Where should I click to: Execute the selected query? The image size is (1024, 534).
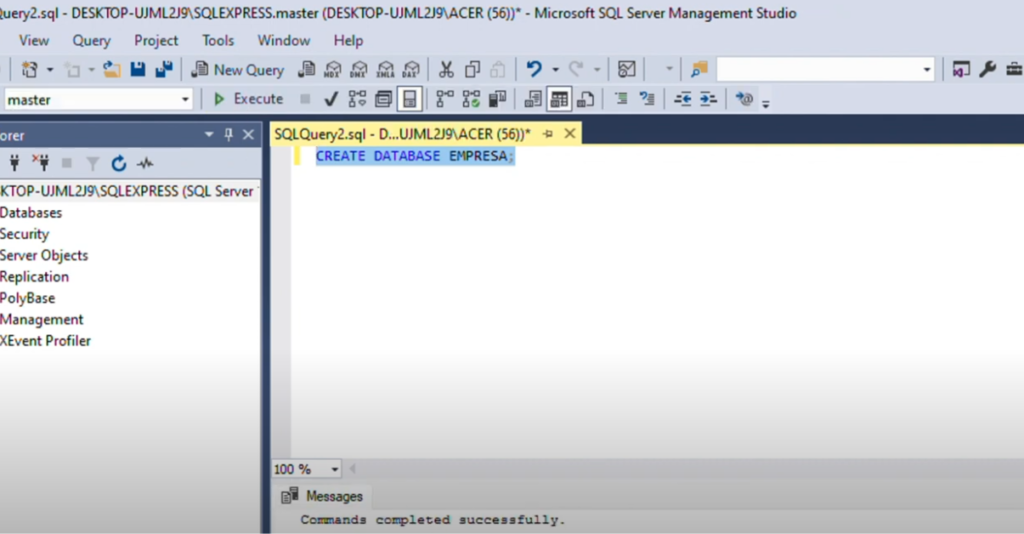point(248,99)
